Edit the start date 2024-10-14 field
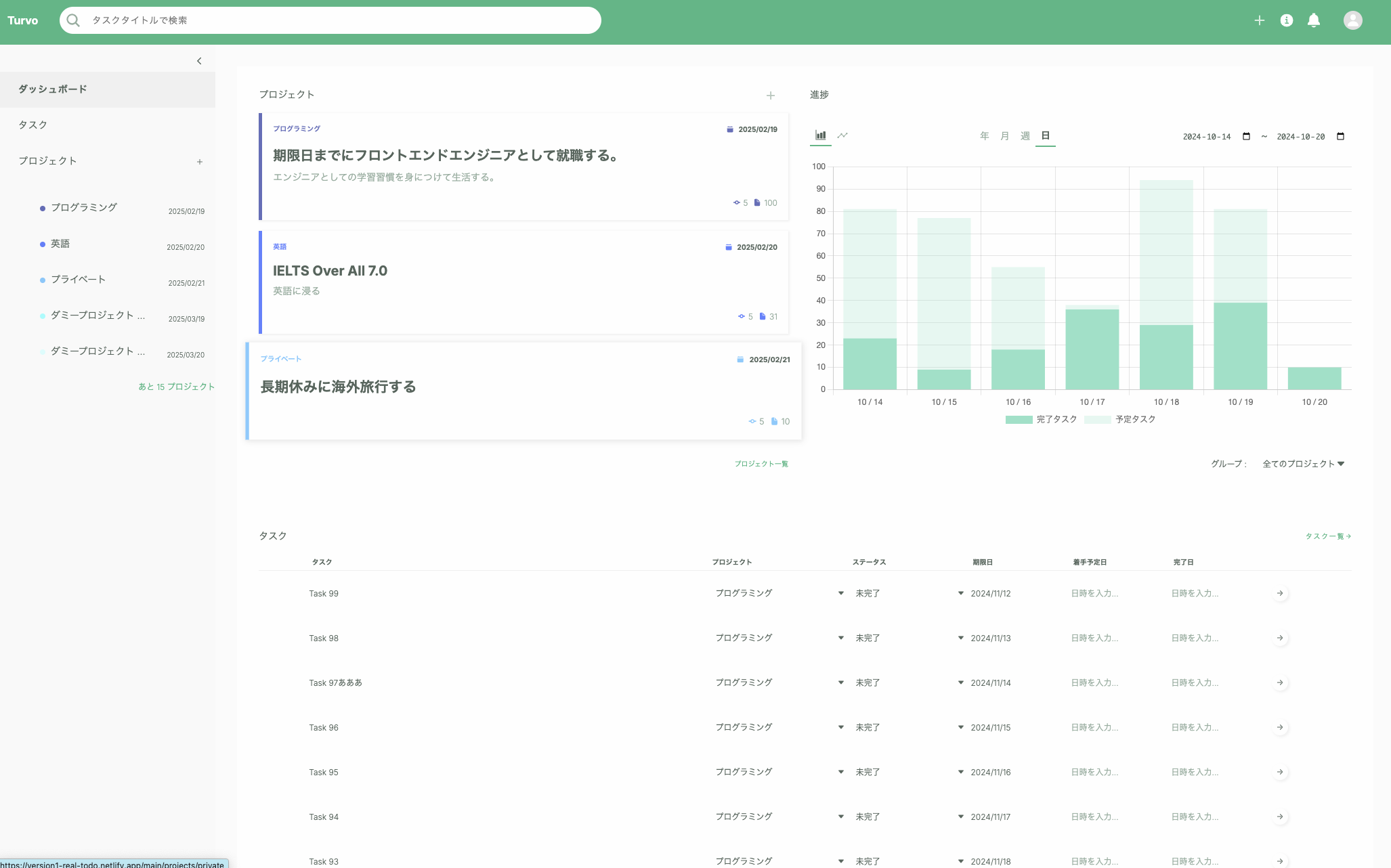Viewport: 1391px width, 868px height. click(1207, 137)
